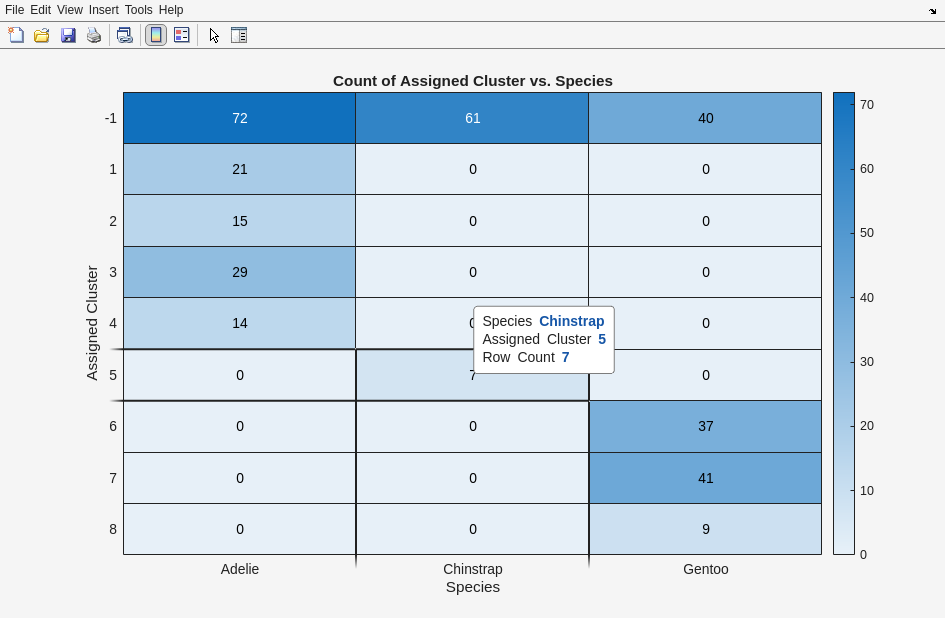The image size is (945, 618).
Task: Print the figure with the printer icon
Action: (94, 35)
